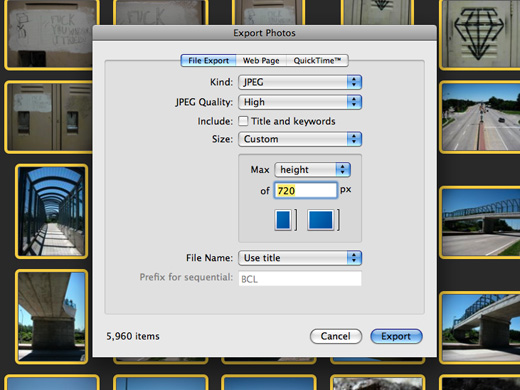Select the lockers photo thumbnail
This screenshot has width=520, height=390.
click(x=49, y=117)
